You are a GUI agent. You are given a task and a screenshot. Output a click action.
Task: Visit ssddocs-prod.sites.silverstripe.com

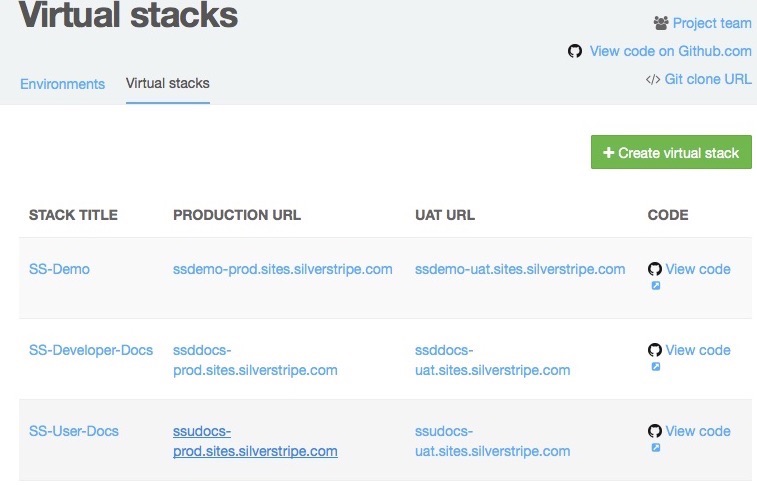[255, 360]
